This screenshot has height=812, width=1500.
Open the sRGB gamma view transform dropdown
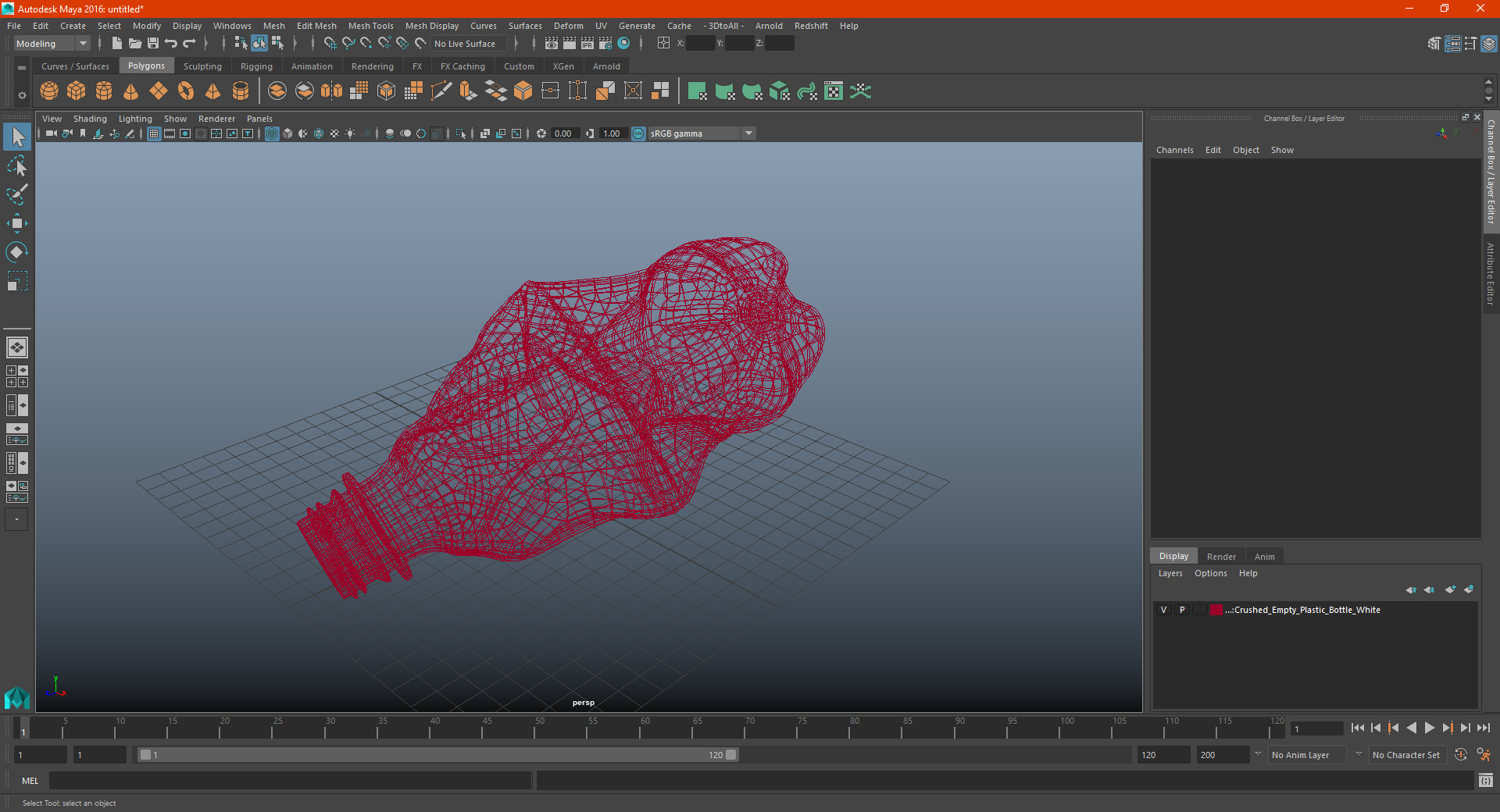point(702,134)
